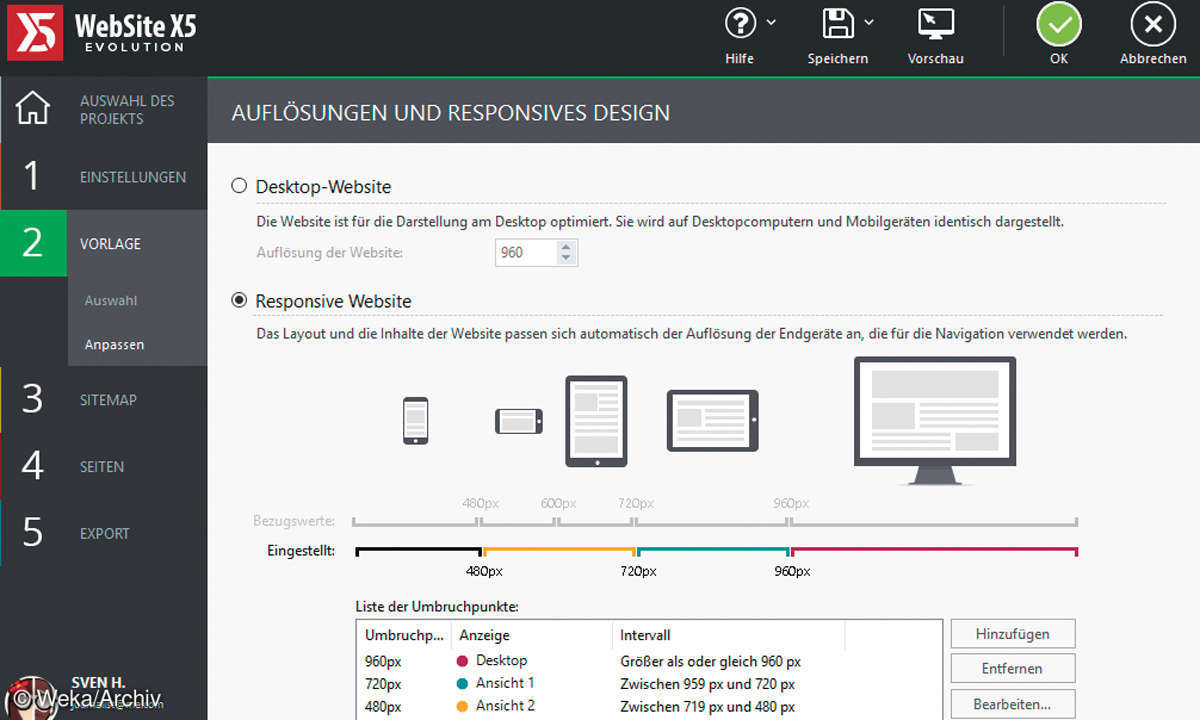
Task: Click the WebSite X5 Evolution logo
Action: tap(102, 31)
